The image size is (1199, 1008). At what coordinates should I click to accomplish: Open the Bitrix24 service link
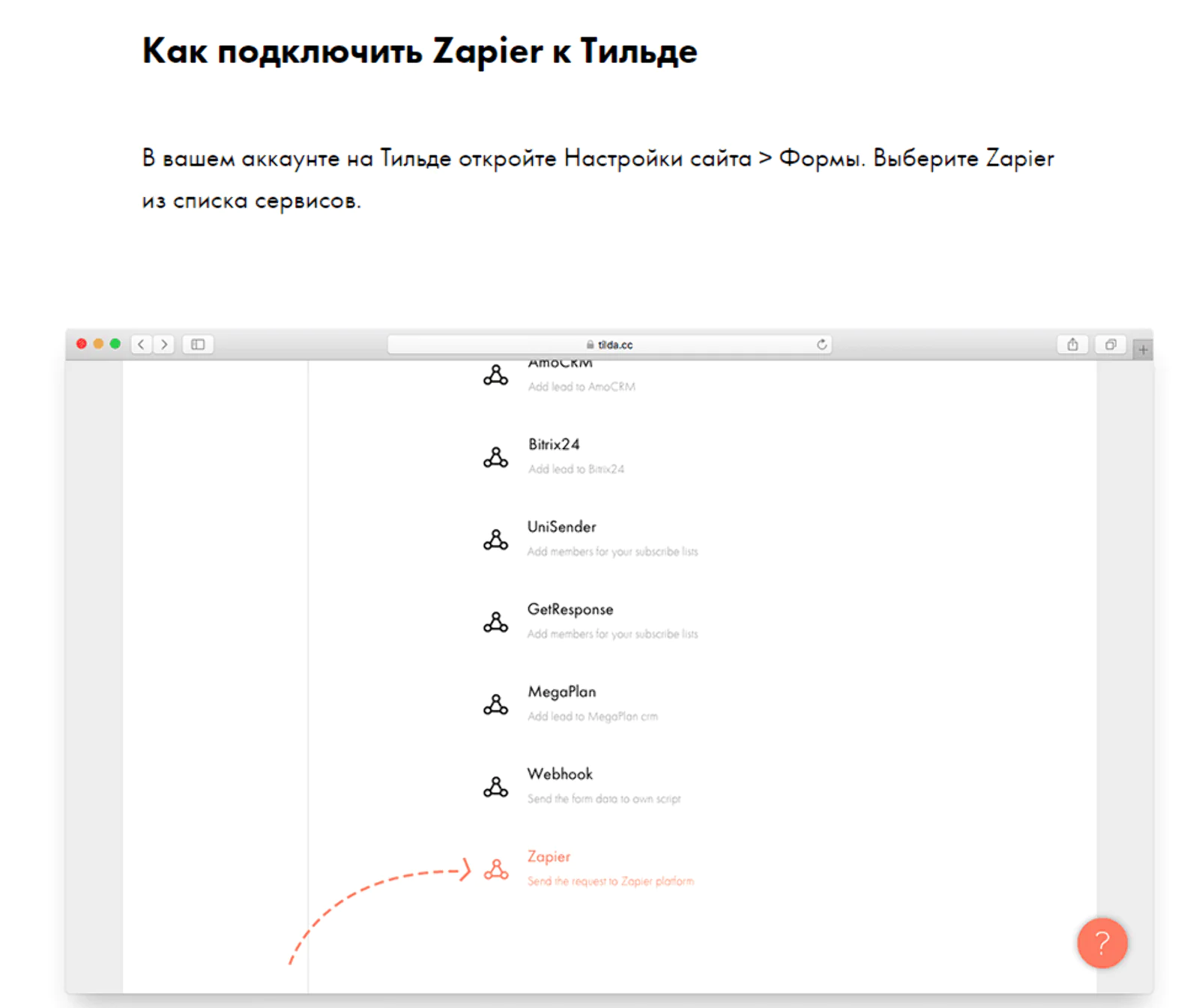554,444
